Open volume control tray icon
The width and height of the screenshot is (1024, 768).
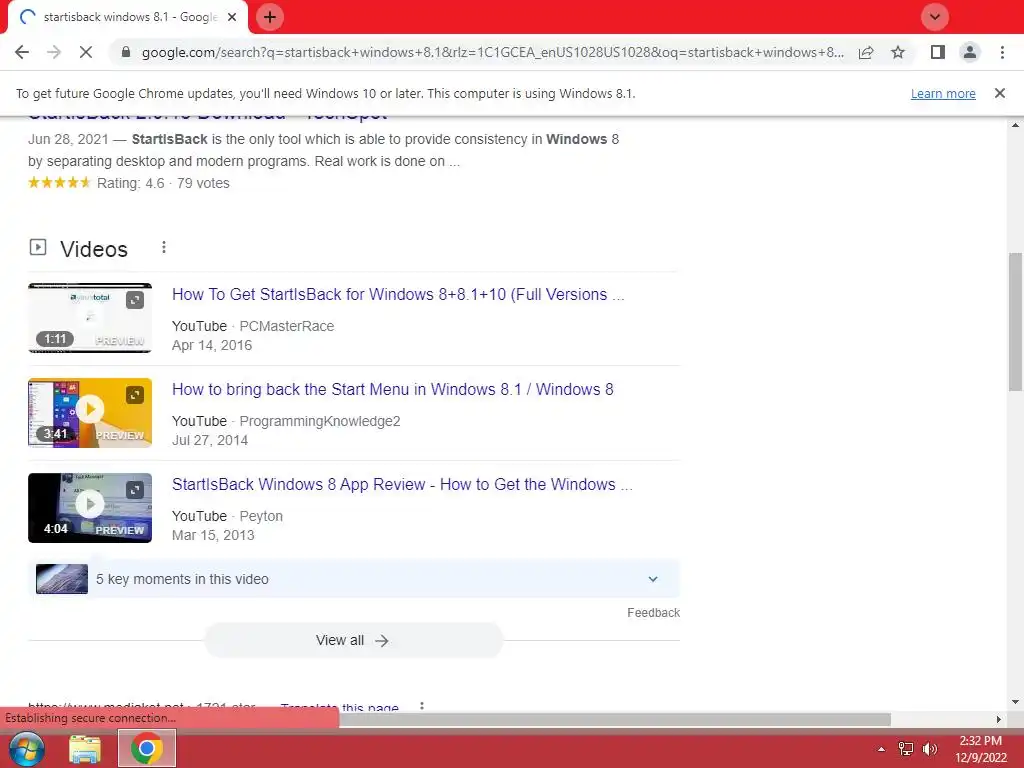pos(929,749)
